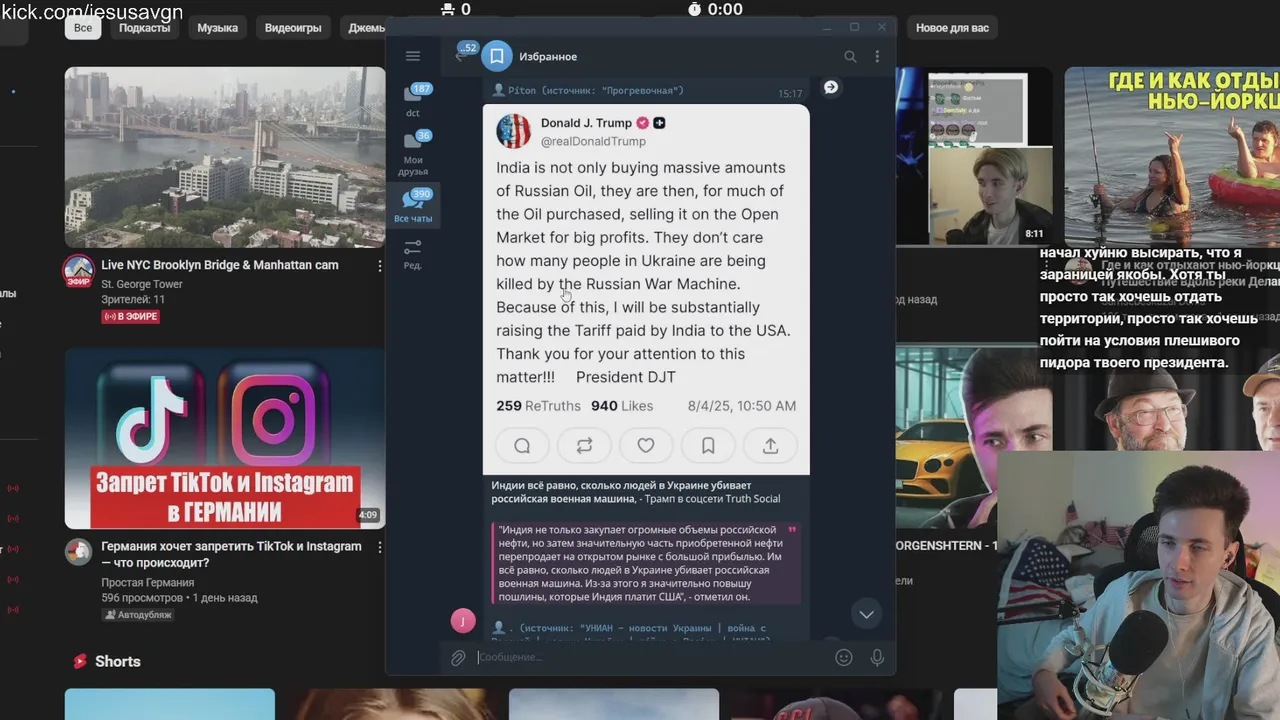The height and width of the screenshot is (720, 1280).
Task: Open options for Live NYC Brooklyn Bridge video
Action: 380,266
